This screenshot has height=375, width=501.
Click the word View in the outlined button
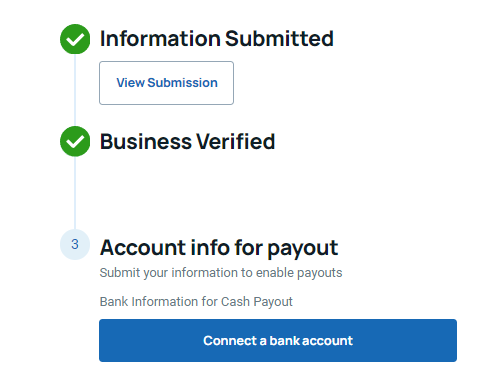(x=130, y=83)
